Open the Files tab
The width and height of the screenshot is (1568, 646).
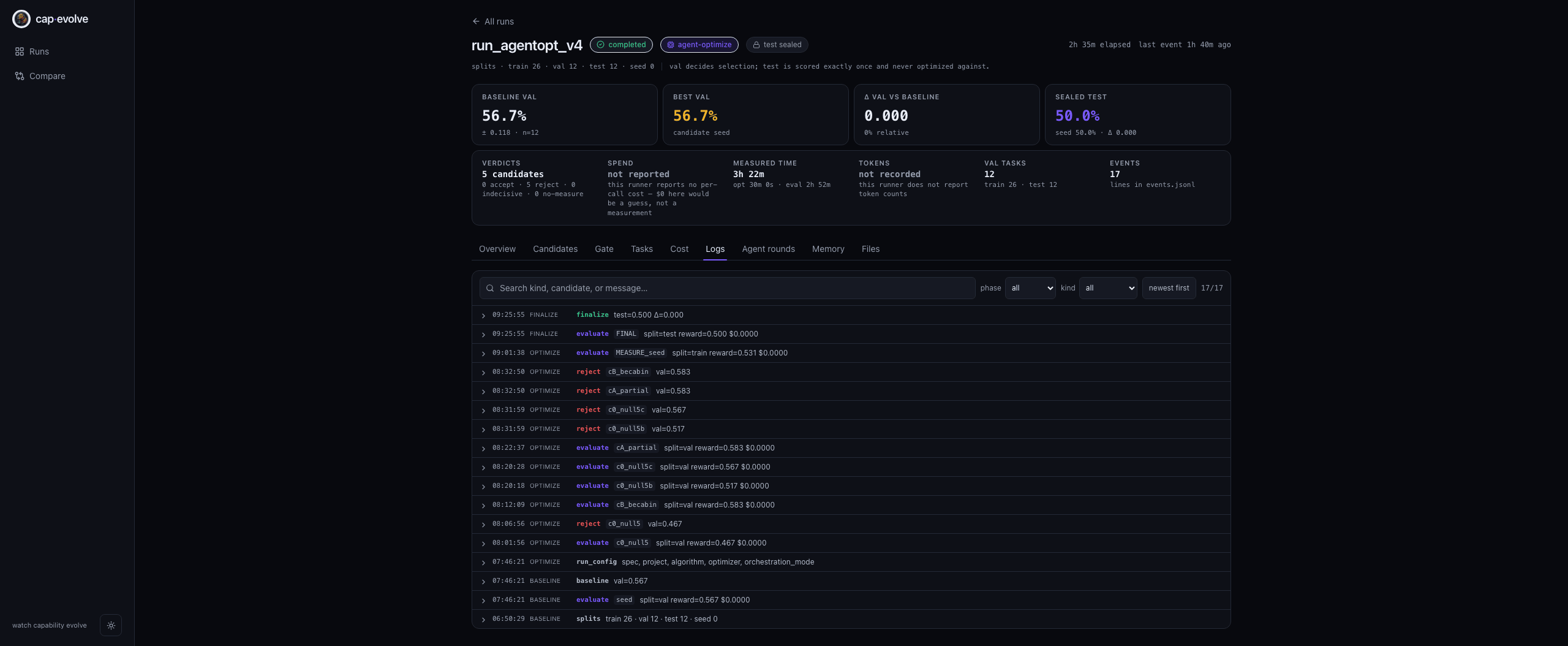870,249
